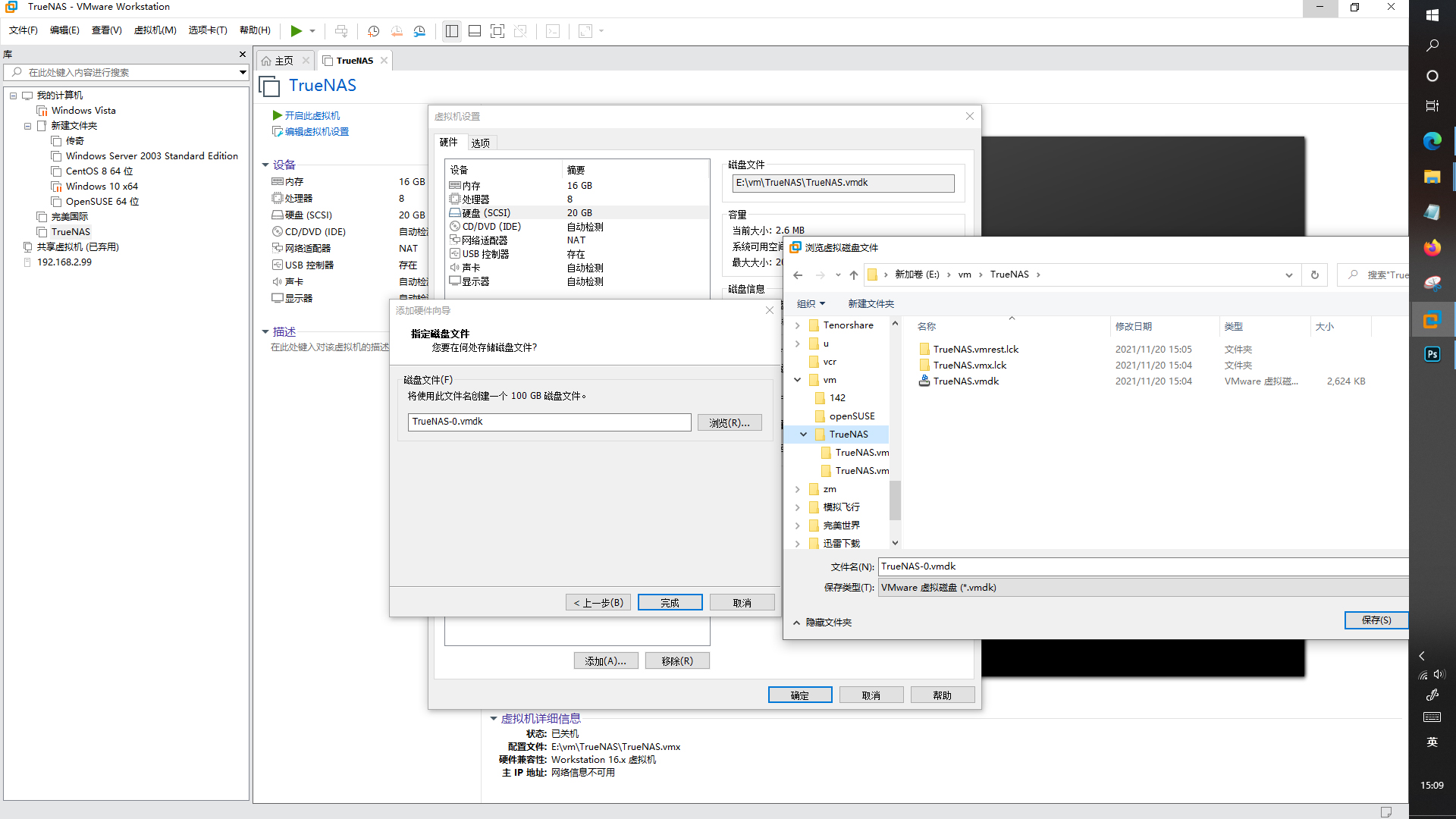This screenshot has height=819, width=1456.
Task: Open the 帮助(H) menu
Action: point(255,30)
